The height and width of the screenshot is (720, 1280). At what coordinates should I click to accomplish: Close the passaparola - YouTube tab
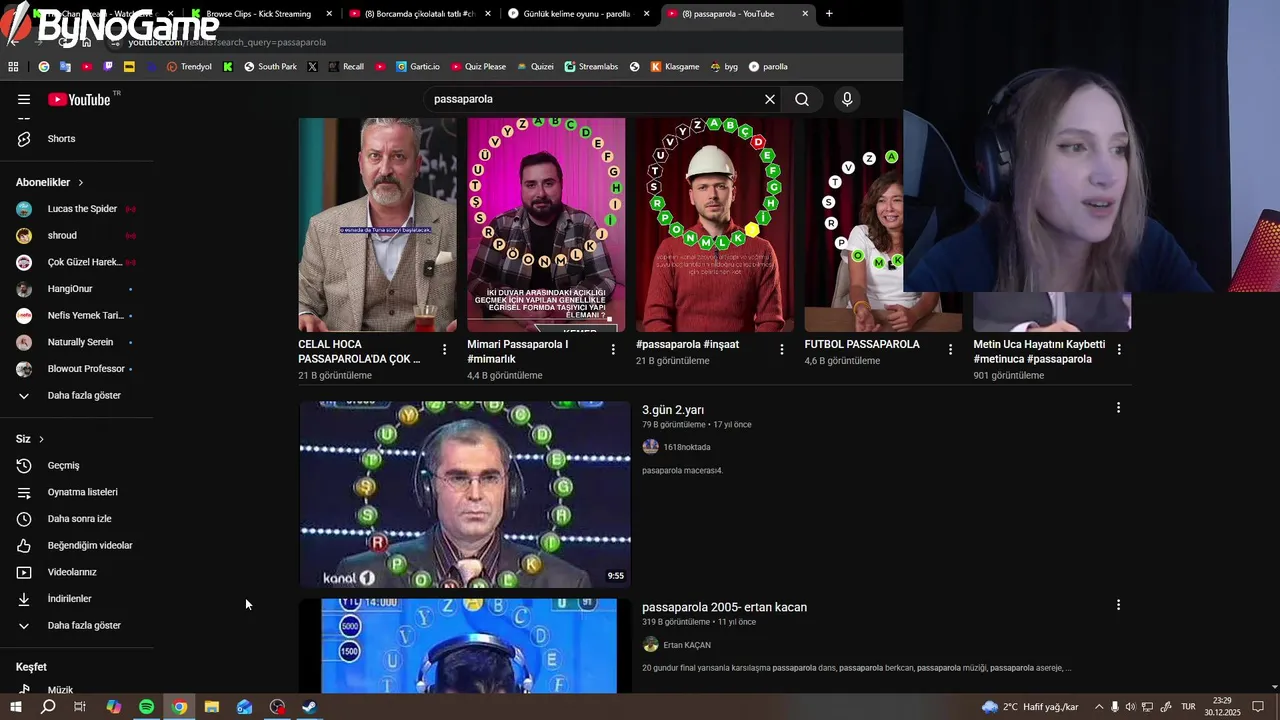point(805,14)
